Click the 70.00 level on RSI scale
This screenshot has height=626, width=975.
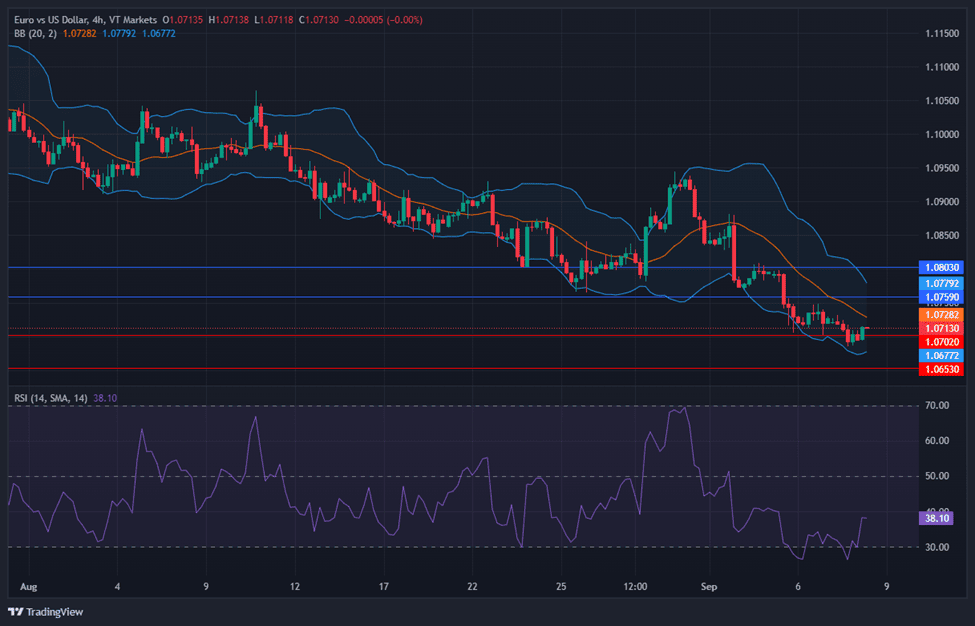[x=937, y=406]
